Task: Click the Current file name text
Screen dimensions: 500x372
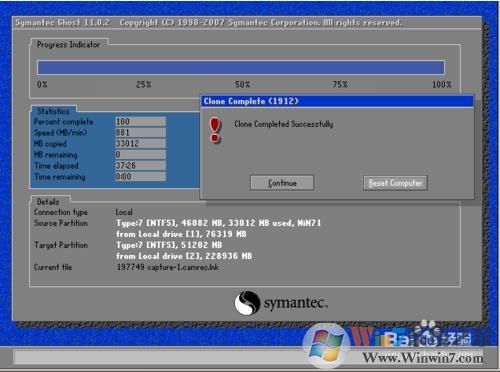Action: tap(168, 267)
